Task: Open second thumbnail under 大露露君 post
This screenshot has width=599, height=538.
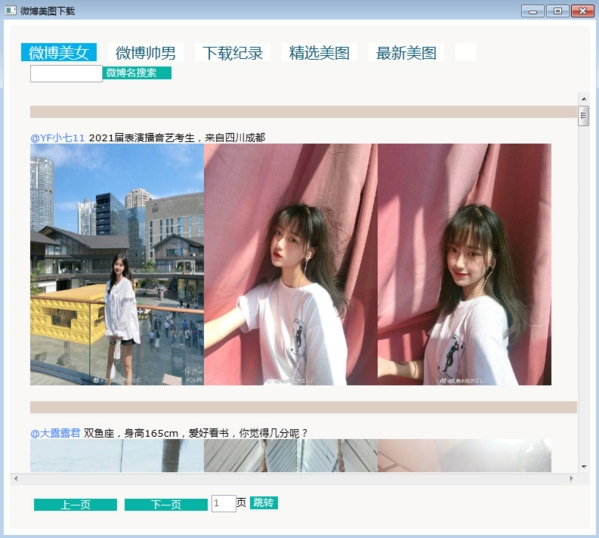Action: [x=291, y=455]
